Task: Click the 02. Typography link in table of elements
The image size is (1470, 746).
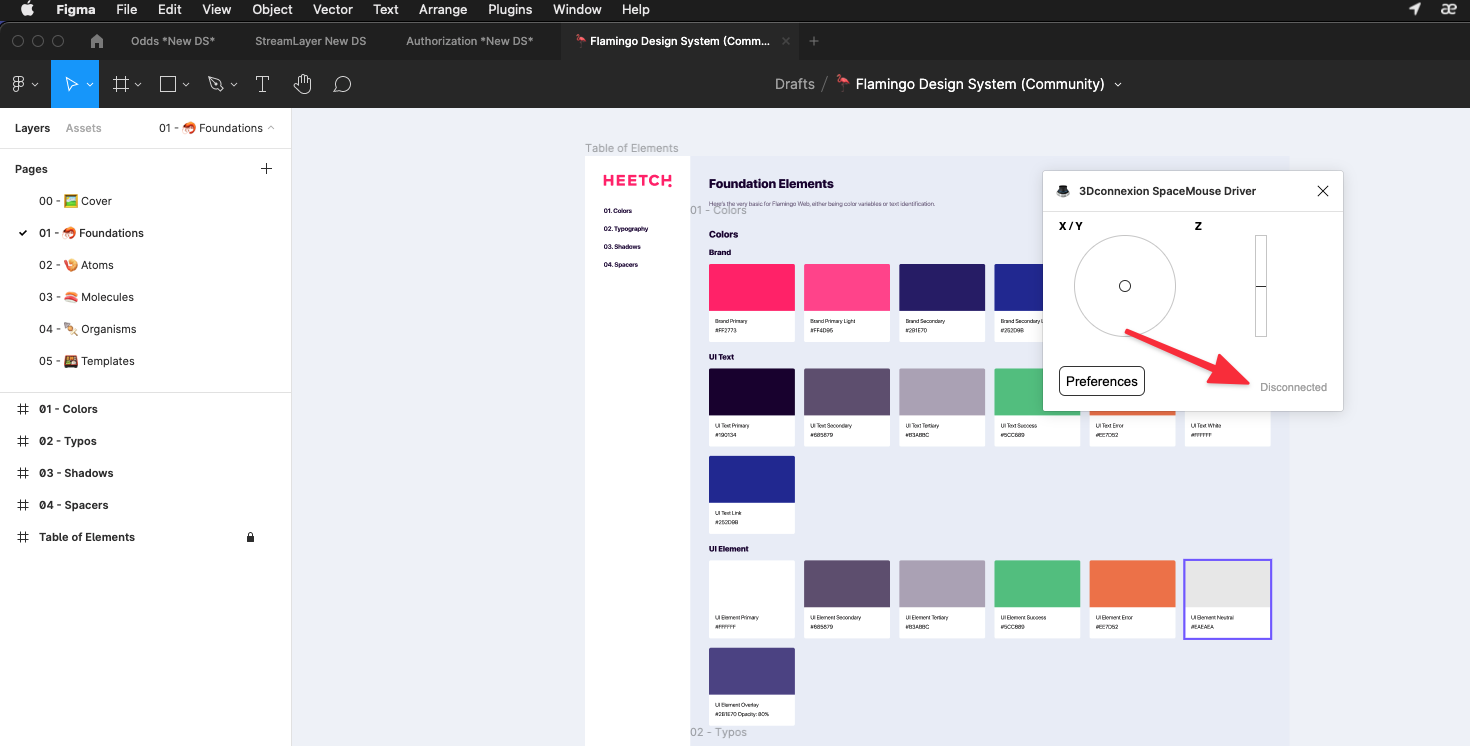Action: click(x=626, y=229)
